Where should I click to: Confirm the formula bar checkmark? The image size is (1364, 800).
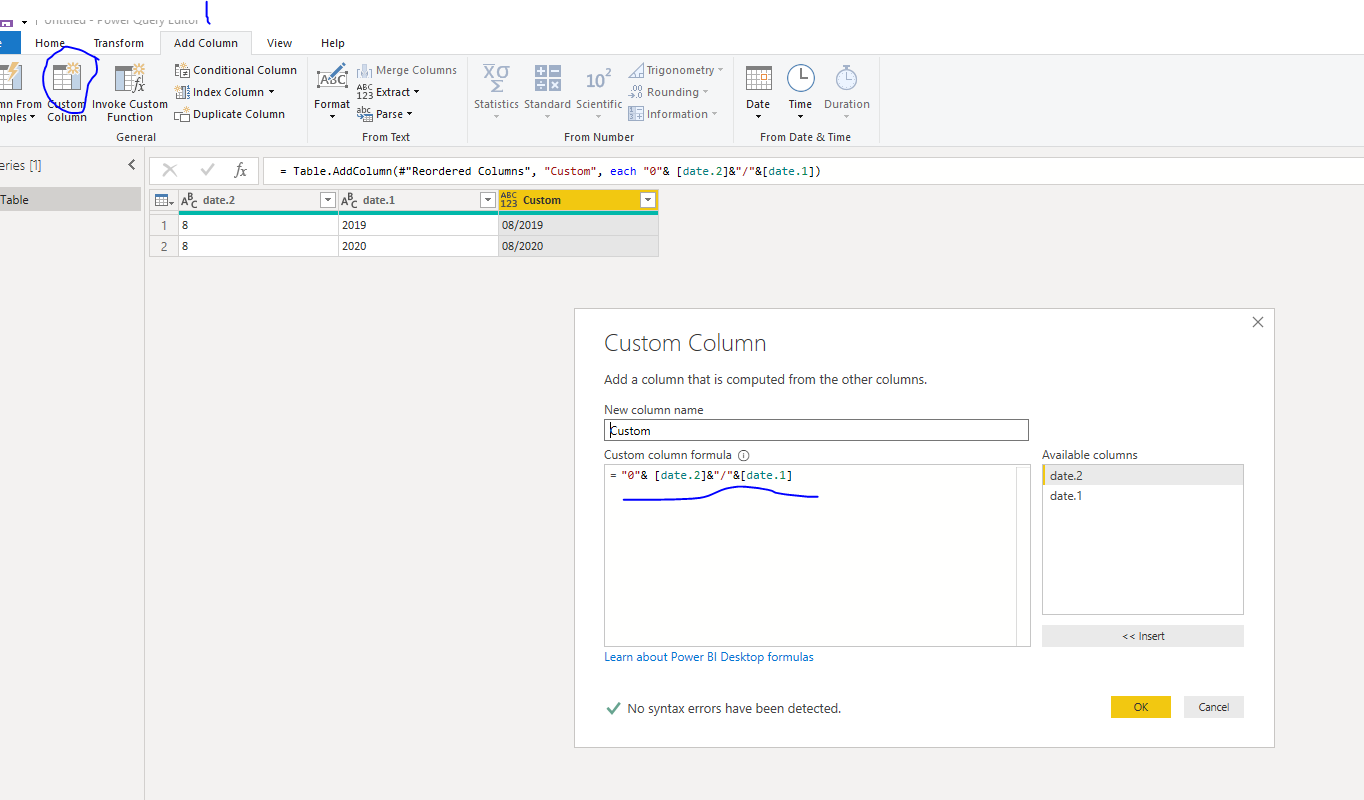207,171
